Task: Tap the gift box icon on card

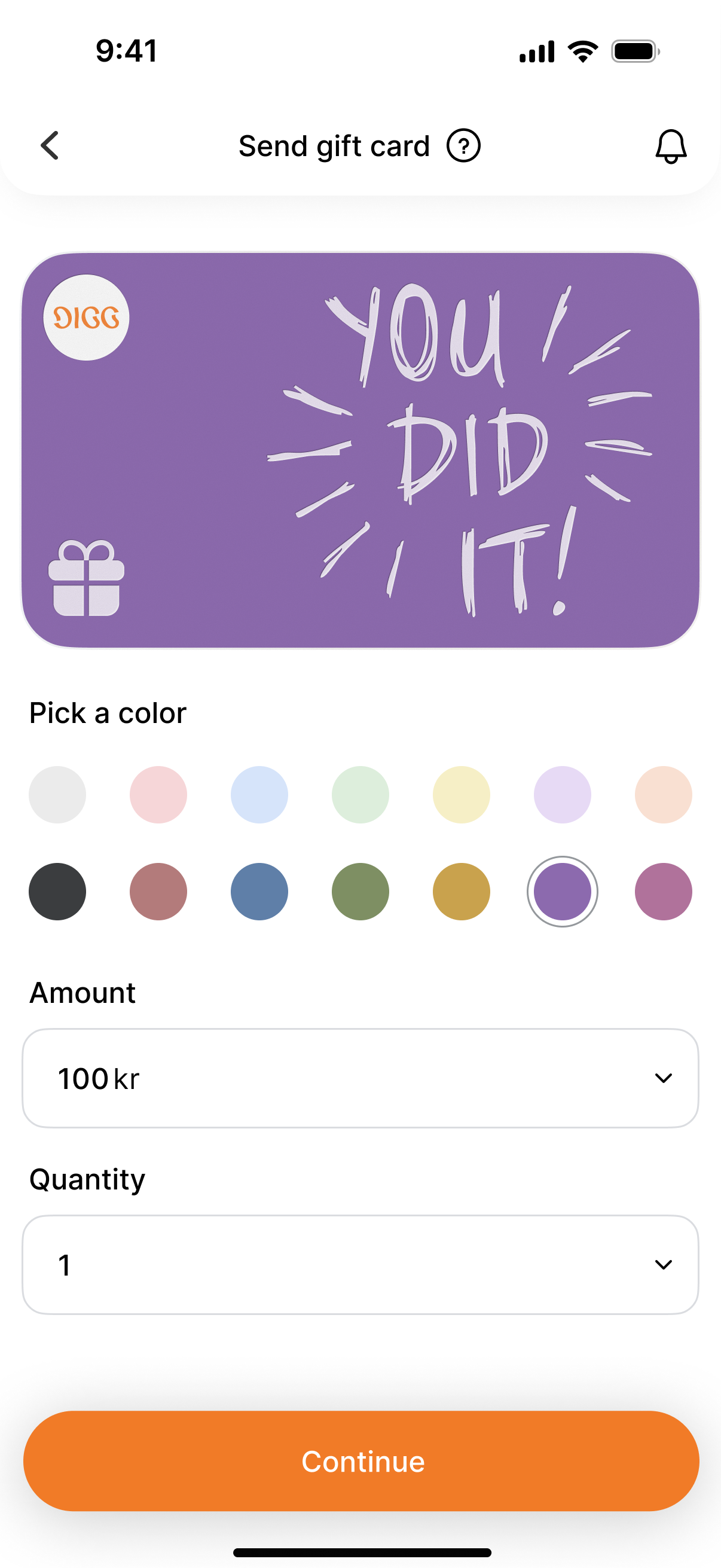Action: 87,578
